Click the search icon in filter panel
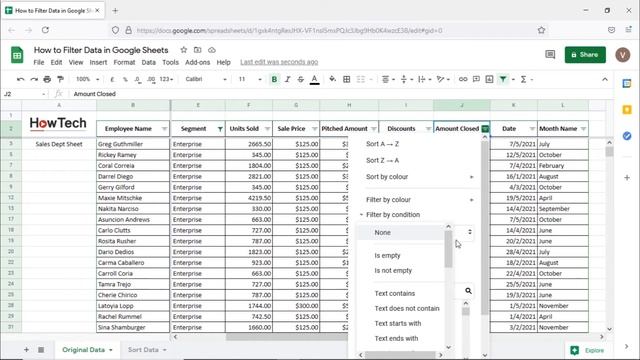 coord(468,291)
